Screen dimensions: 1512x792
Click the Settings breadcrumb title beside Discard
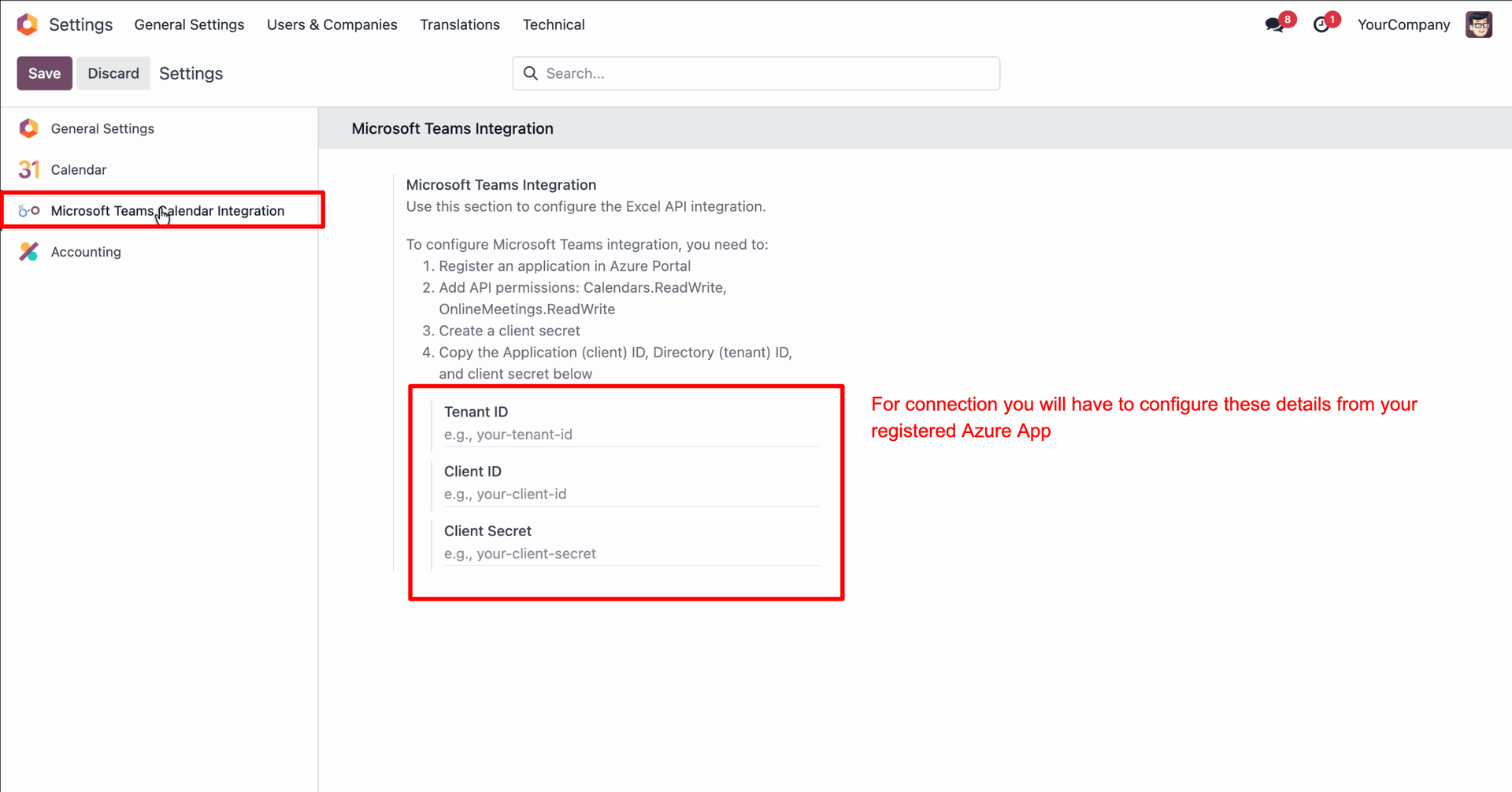tap(191, 73)
